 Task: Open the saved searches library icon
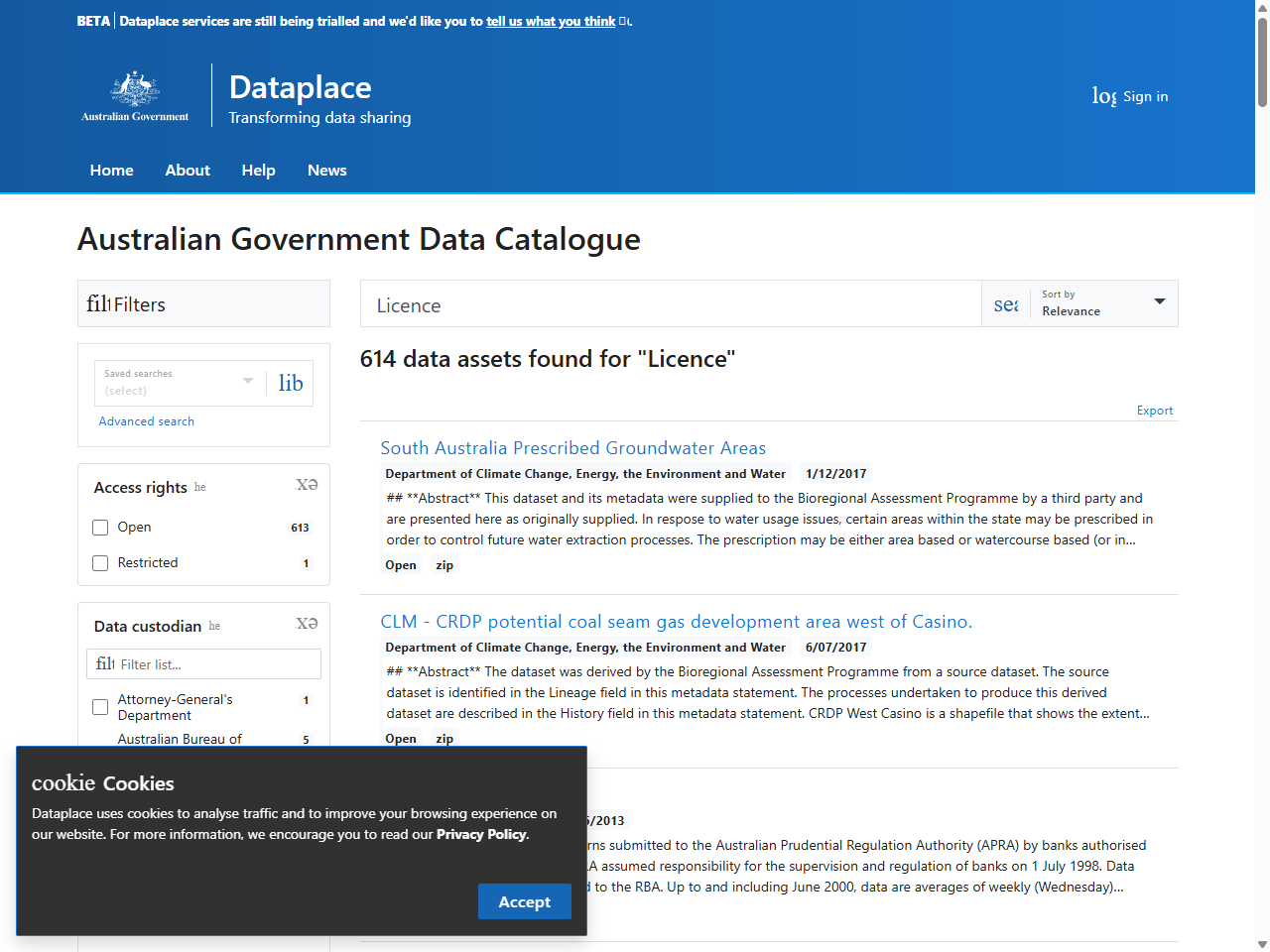click(x=291, y=383)
